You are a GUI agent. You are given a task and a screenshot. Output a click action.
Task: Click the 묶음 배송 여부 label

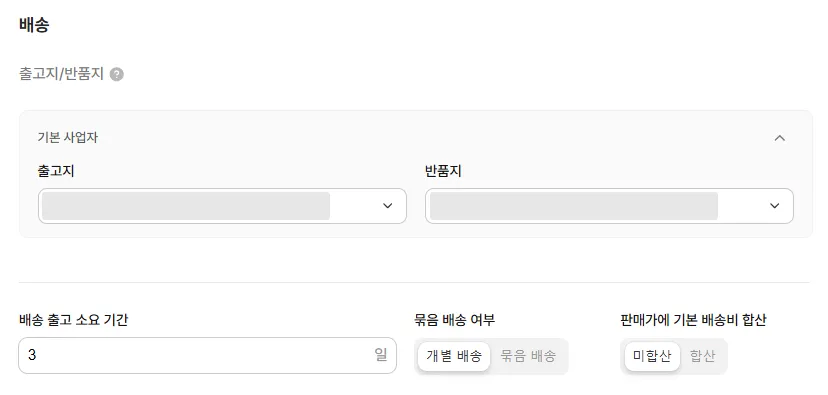click(455, 320)
